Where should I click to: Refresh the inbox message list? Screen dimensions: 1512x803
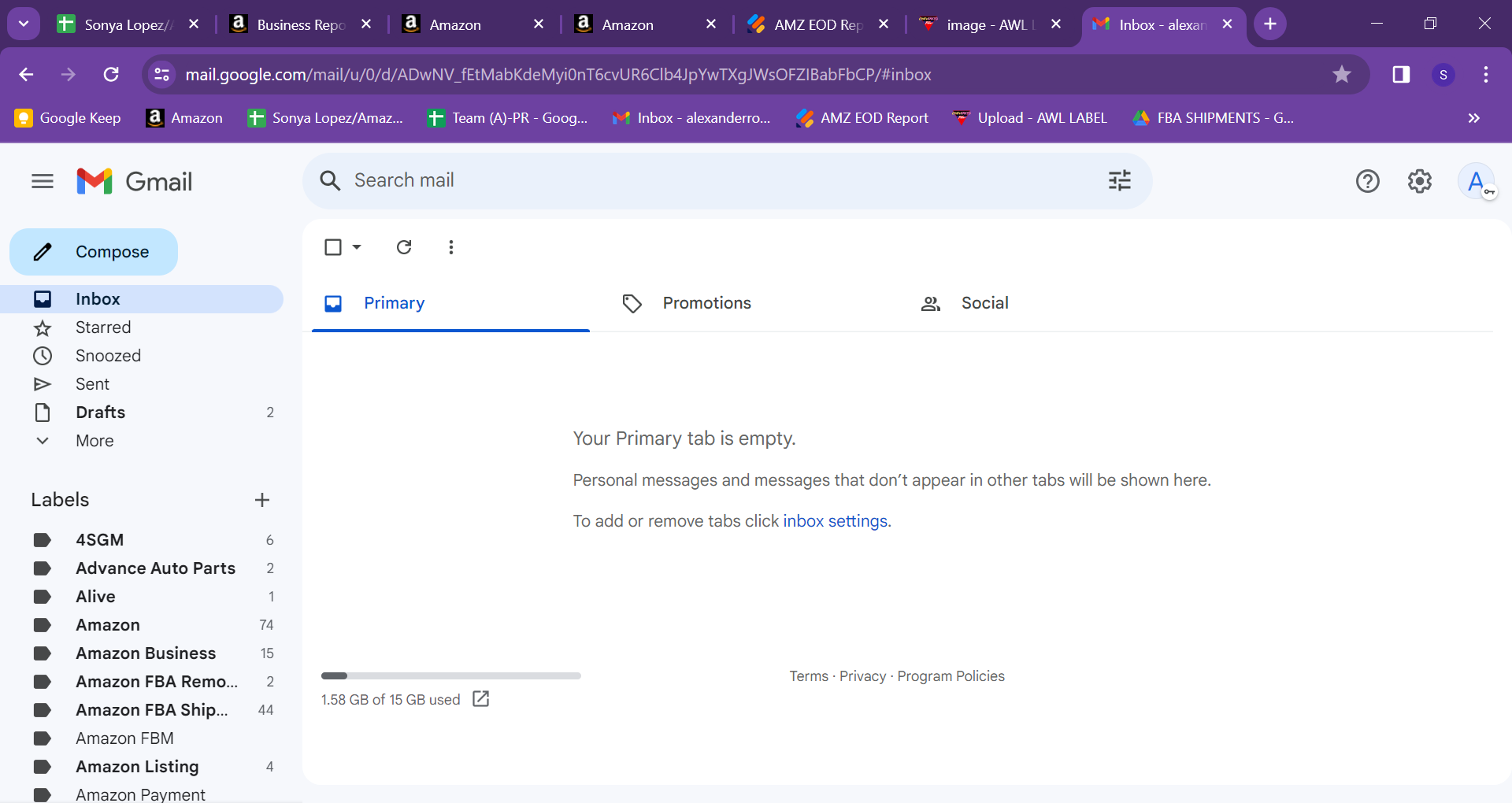point(404,247)
